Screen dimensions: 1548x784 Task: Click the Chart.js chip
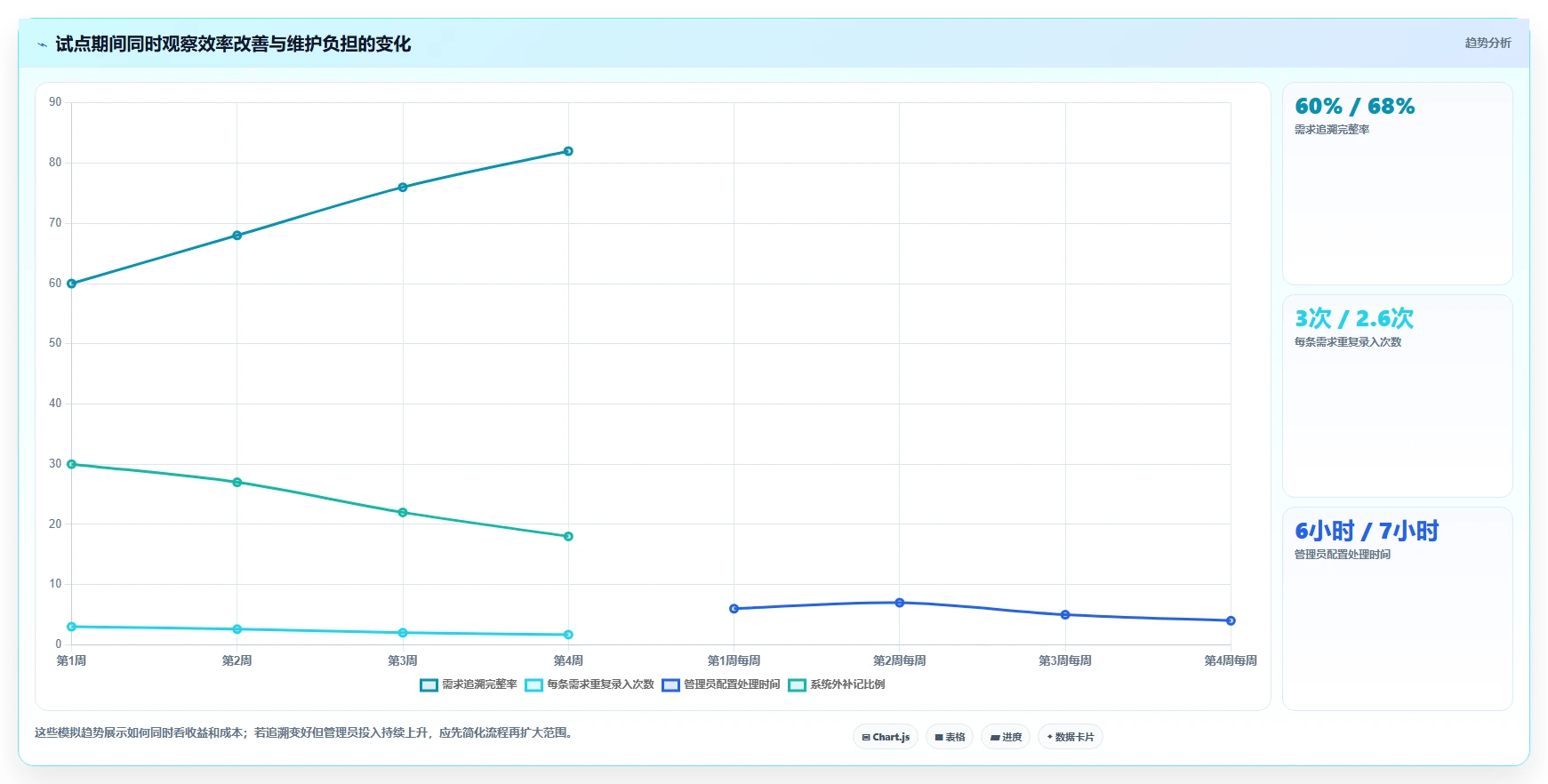(886, 737)
